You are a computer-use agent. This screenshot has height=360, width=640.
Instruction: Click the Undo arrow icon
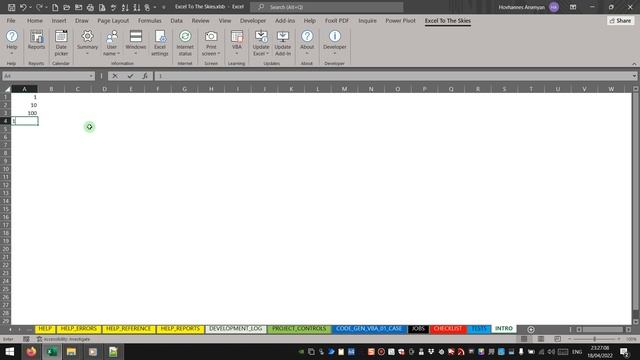coord(23,7)
